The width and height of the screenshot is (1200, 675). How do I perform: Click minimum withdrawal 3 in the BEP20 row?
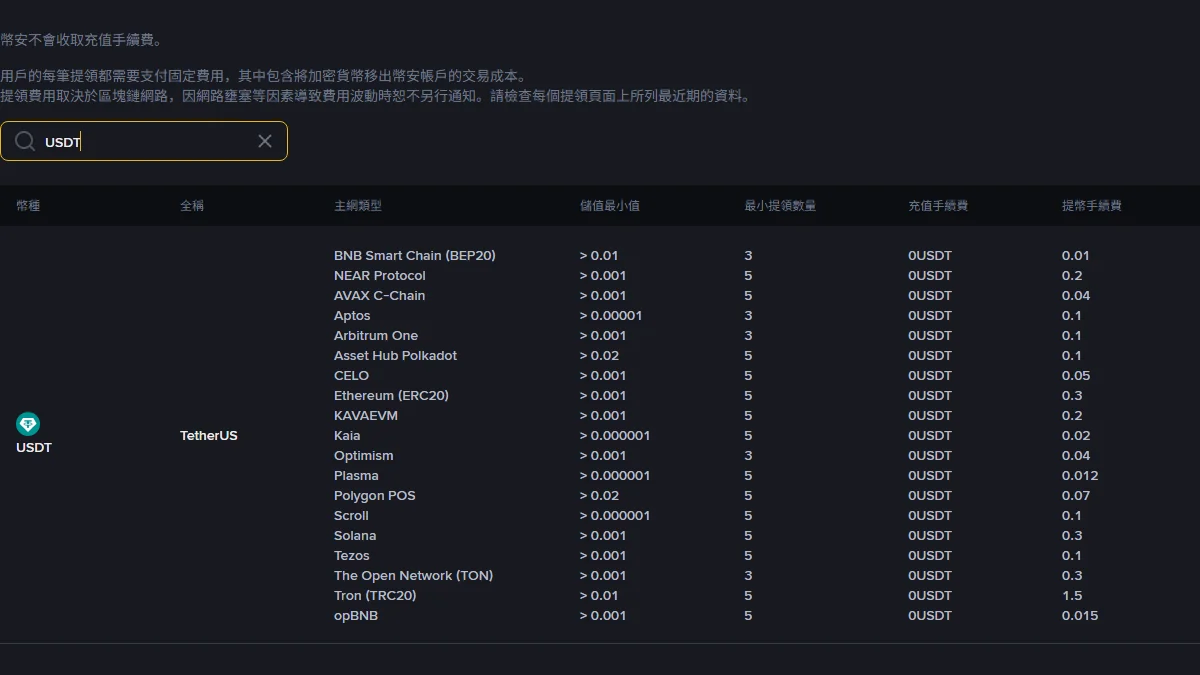(748, 256)
